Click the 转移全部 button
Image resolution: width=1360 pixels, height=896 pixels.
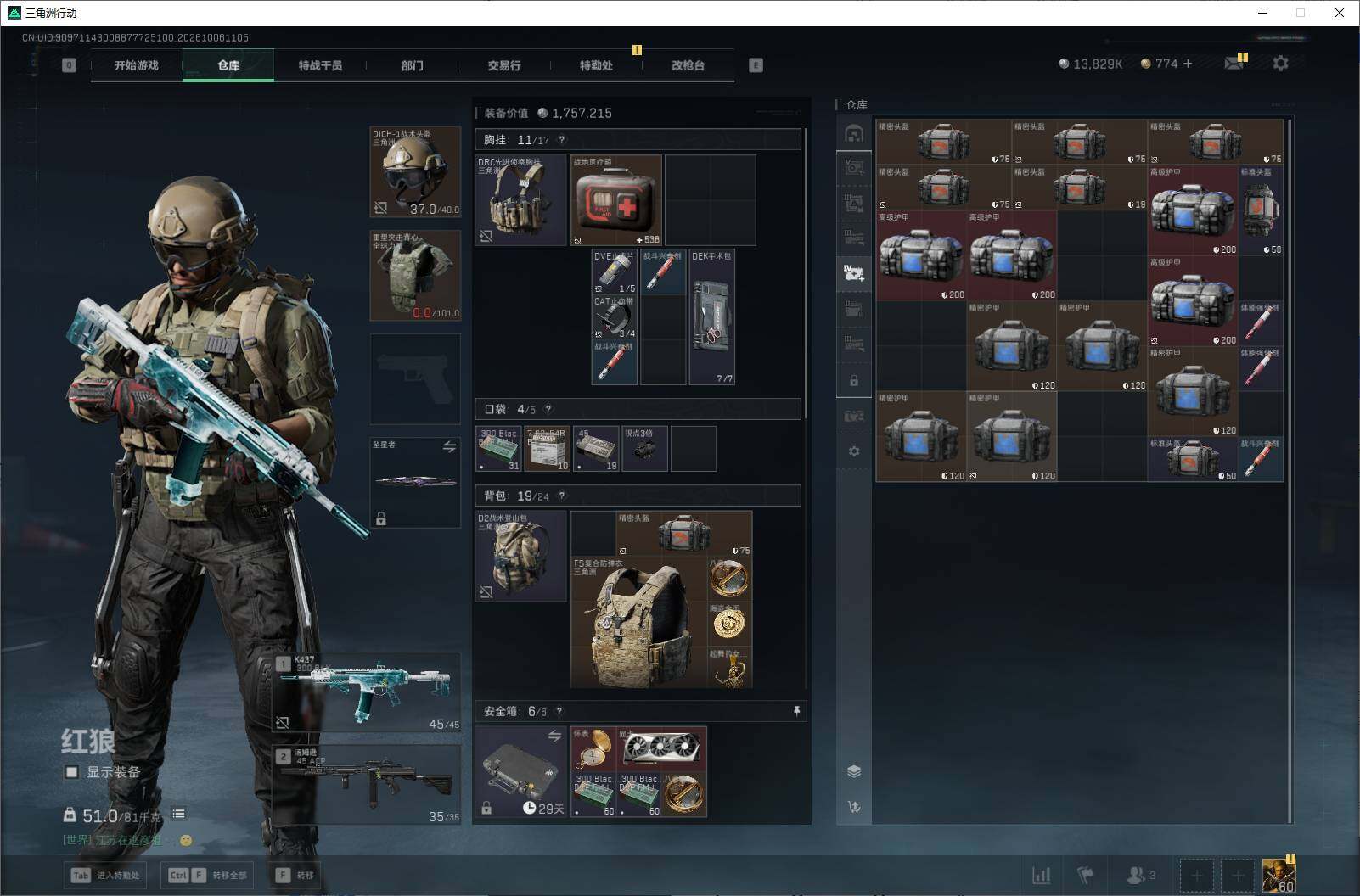click(x=208, y=875)
